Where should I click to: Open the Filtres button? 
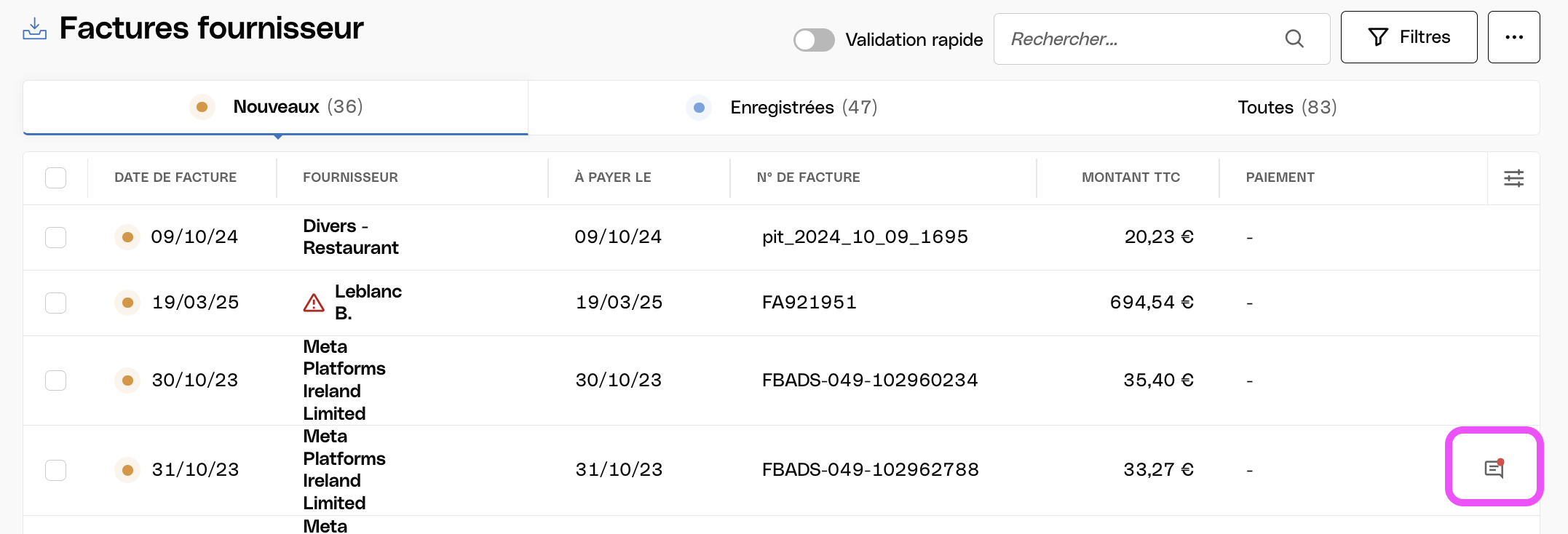click(x=1409, y=37)
